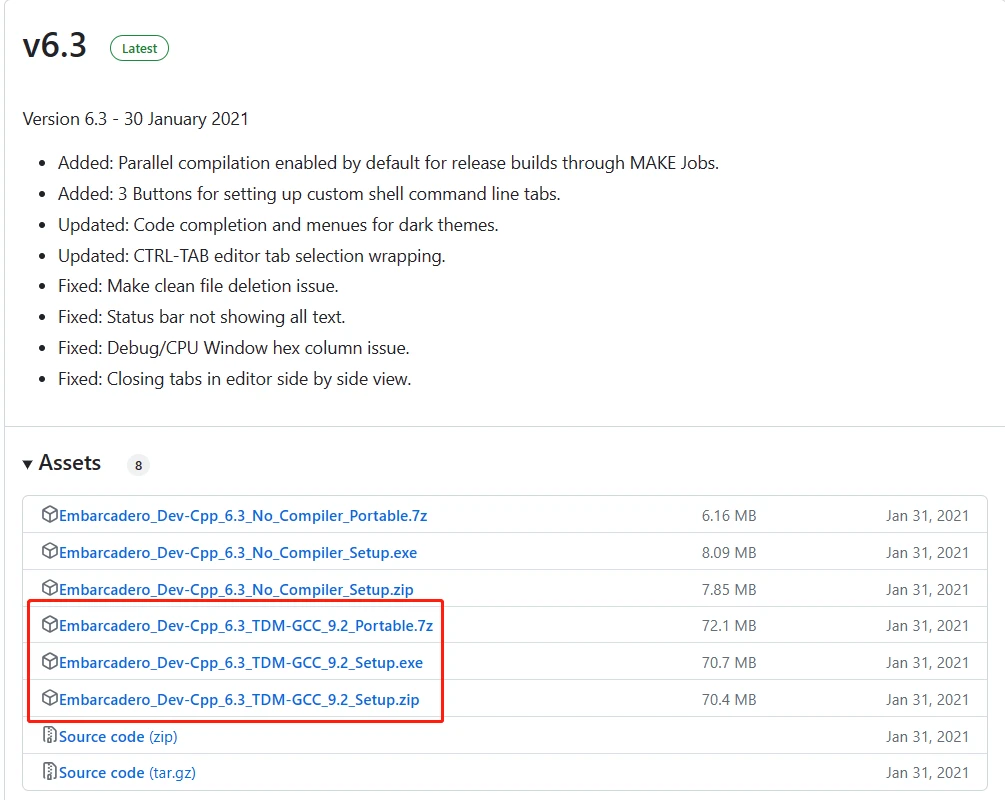Click 'Status bar not showing all text' line
1005x800 pixels.
(201, 317)
